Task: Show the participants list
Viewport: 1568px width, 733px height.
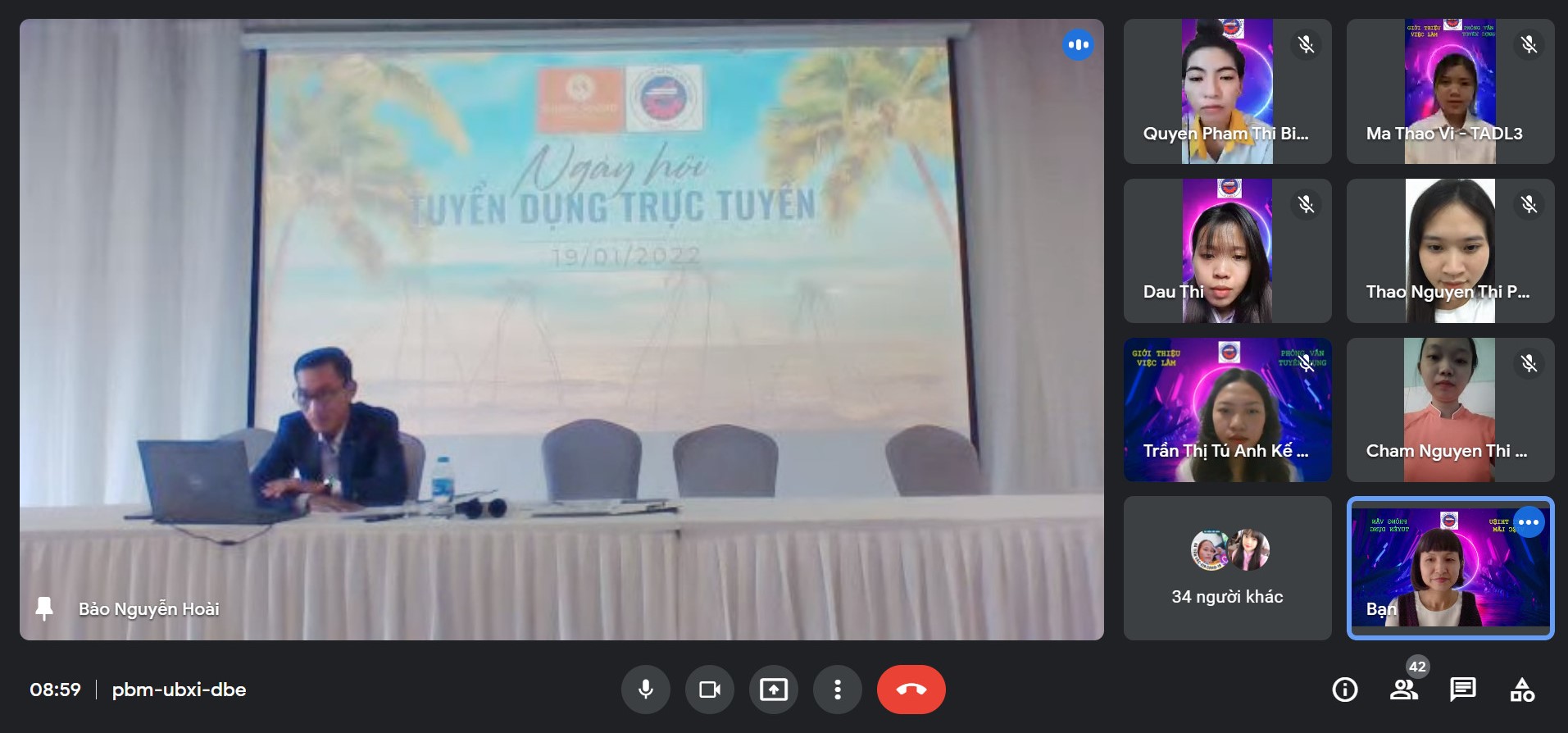Action: pos(1403,690)
